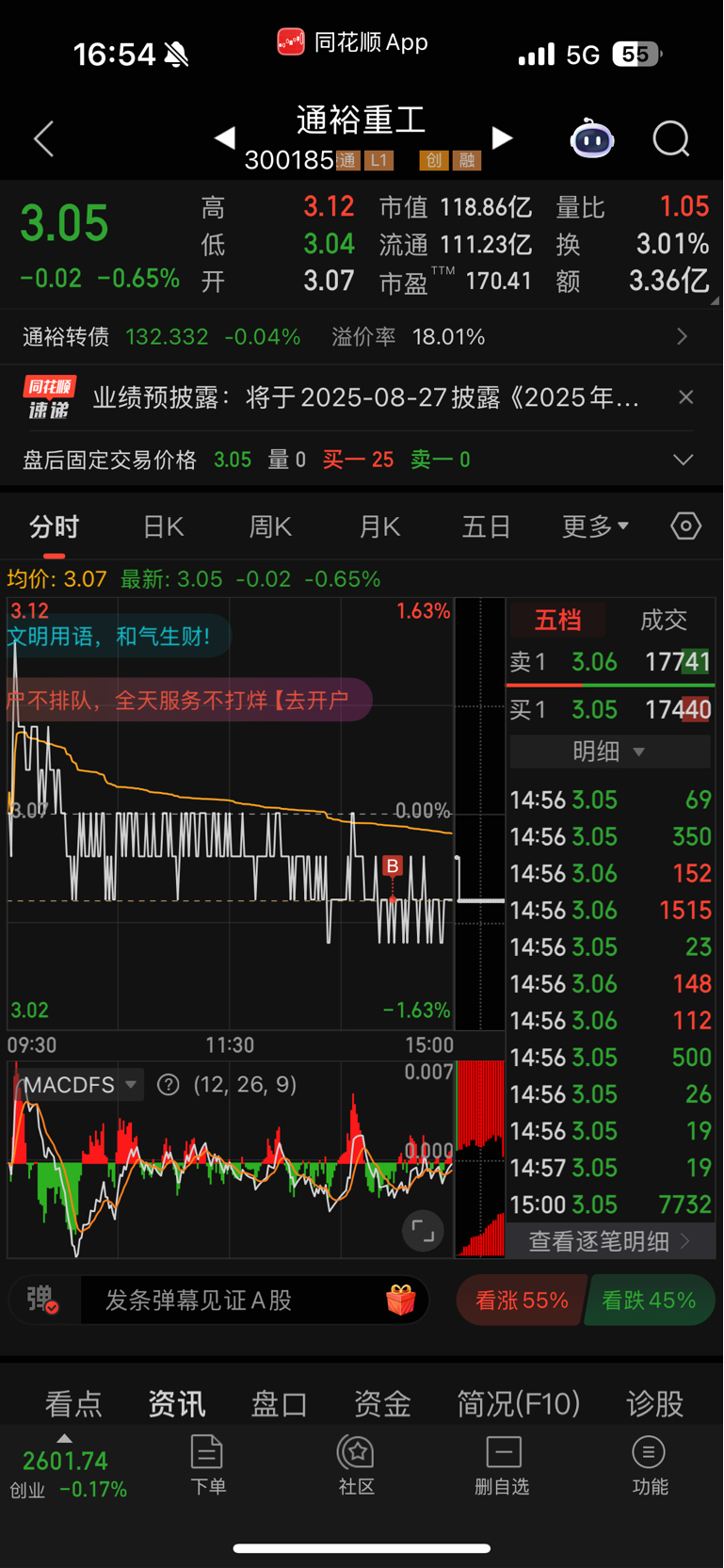
Task: Expand the 创业 index panel
Action: 64,1439
